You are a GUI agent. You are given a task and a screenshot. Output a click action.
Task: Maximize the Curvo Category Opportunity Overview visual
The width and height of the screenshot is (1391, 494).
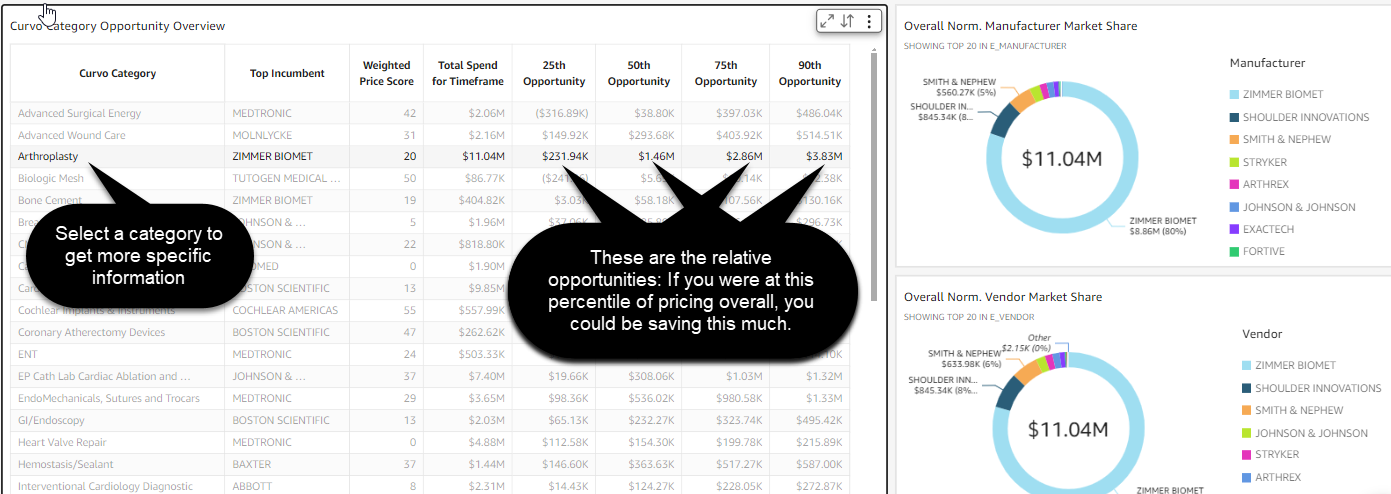[827, 21]
